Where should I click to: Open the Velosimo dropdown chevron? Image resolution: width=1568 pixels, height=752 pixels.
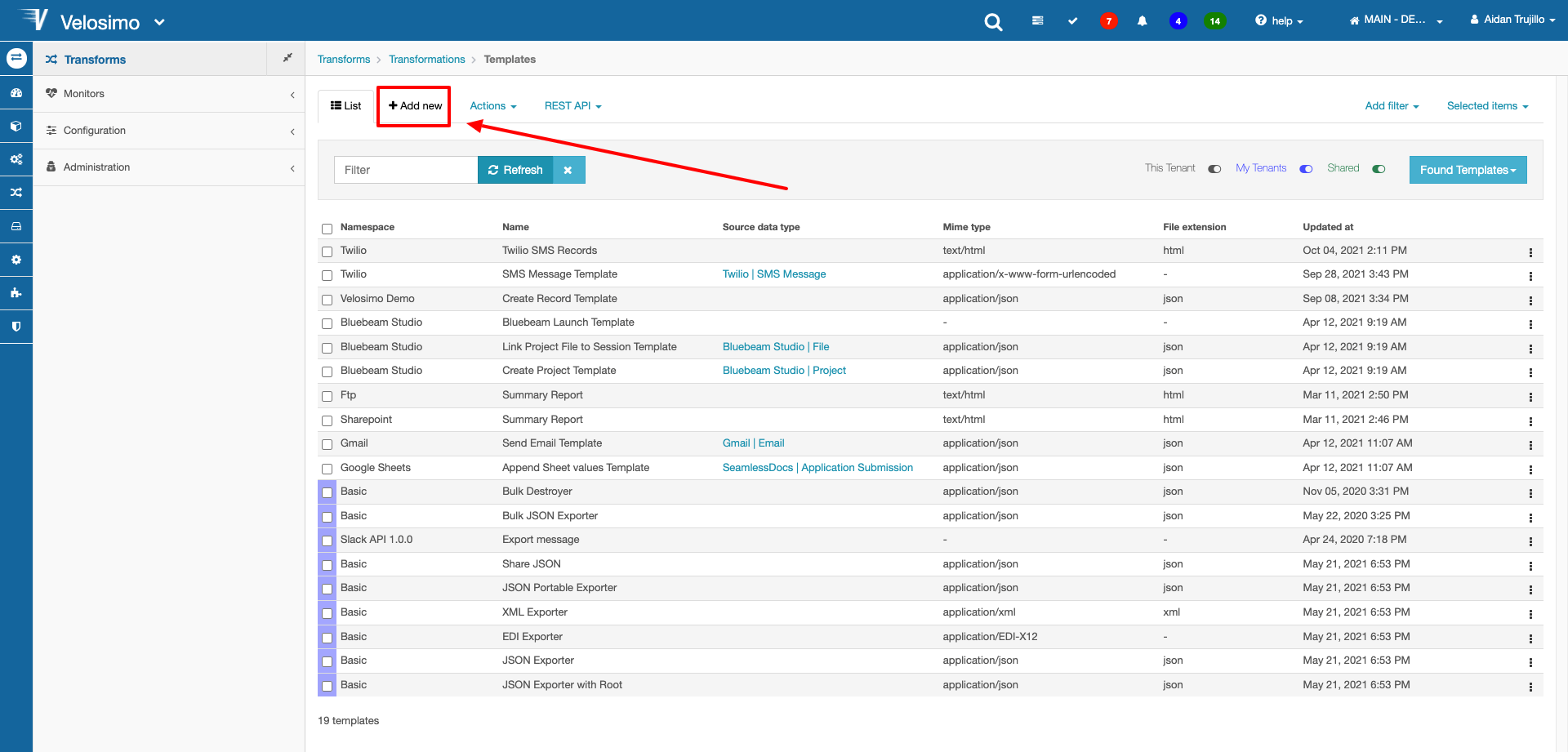tap(159, 22)
